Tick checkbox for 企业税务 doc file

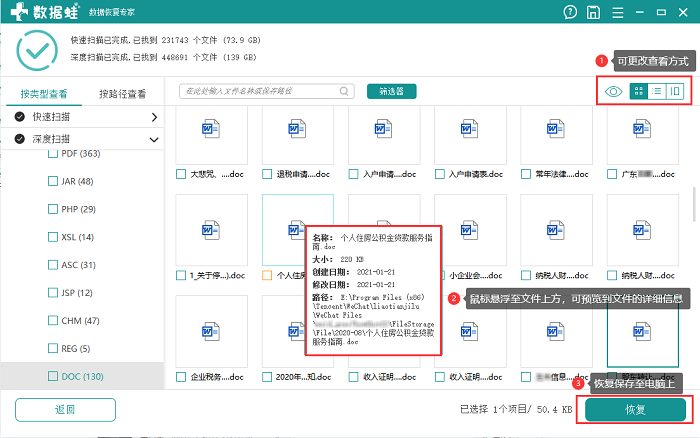(x=181, y=377)
